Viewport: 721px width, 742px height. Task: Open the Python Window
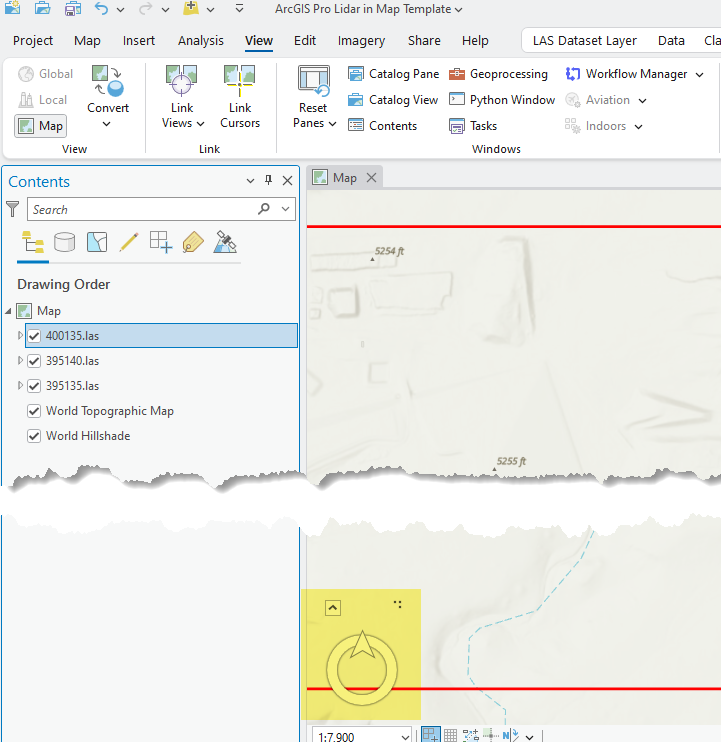tap(501, 100)
